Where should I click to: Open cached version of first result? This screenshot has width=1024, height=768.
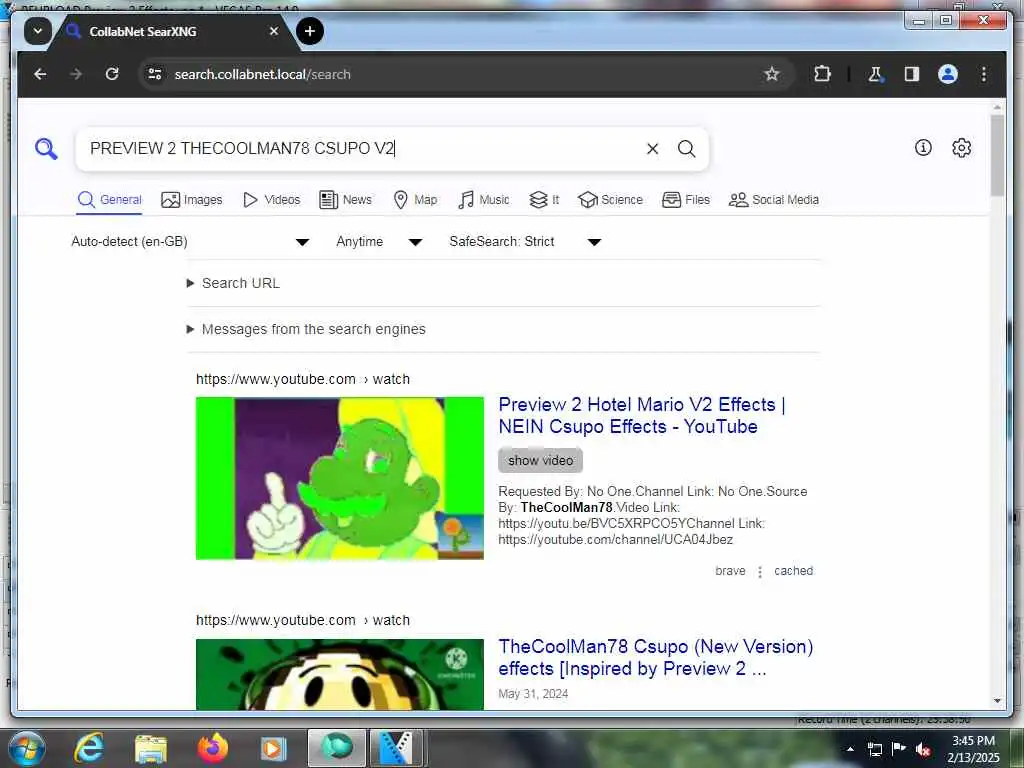coord(793,571)
